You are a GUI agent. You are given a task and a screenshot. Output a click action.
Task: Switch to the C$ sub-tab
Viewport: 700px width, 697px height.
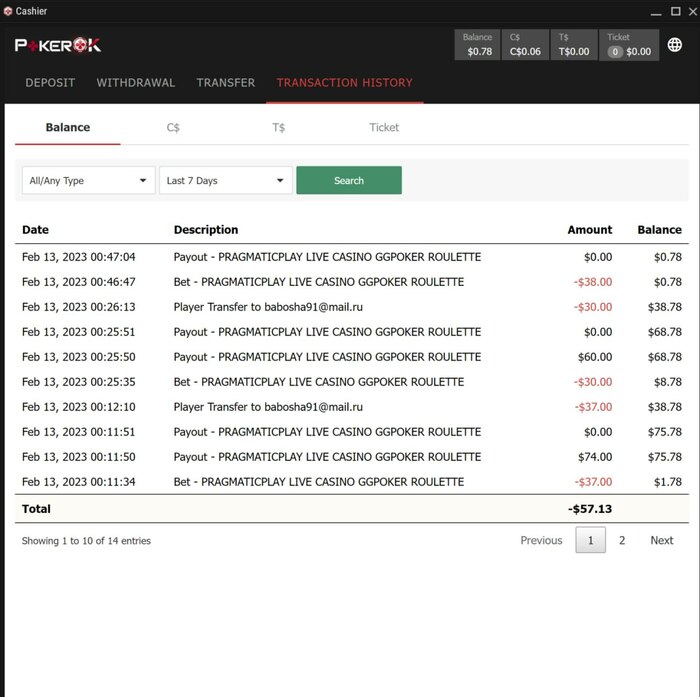click(x=173, y=128)
